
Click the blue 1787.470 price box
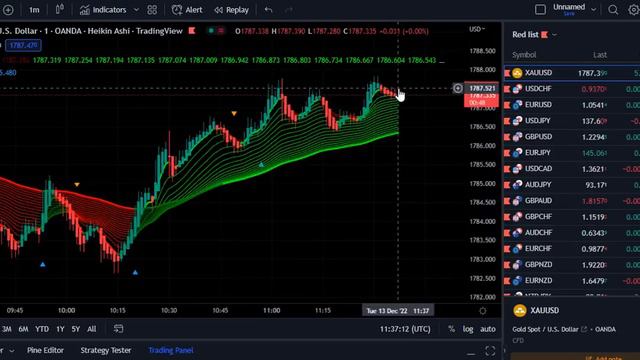pyautogui.click(x=23, y=45)
